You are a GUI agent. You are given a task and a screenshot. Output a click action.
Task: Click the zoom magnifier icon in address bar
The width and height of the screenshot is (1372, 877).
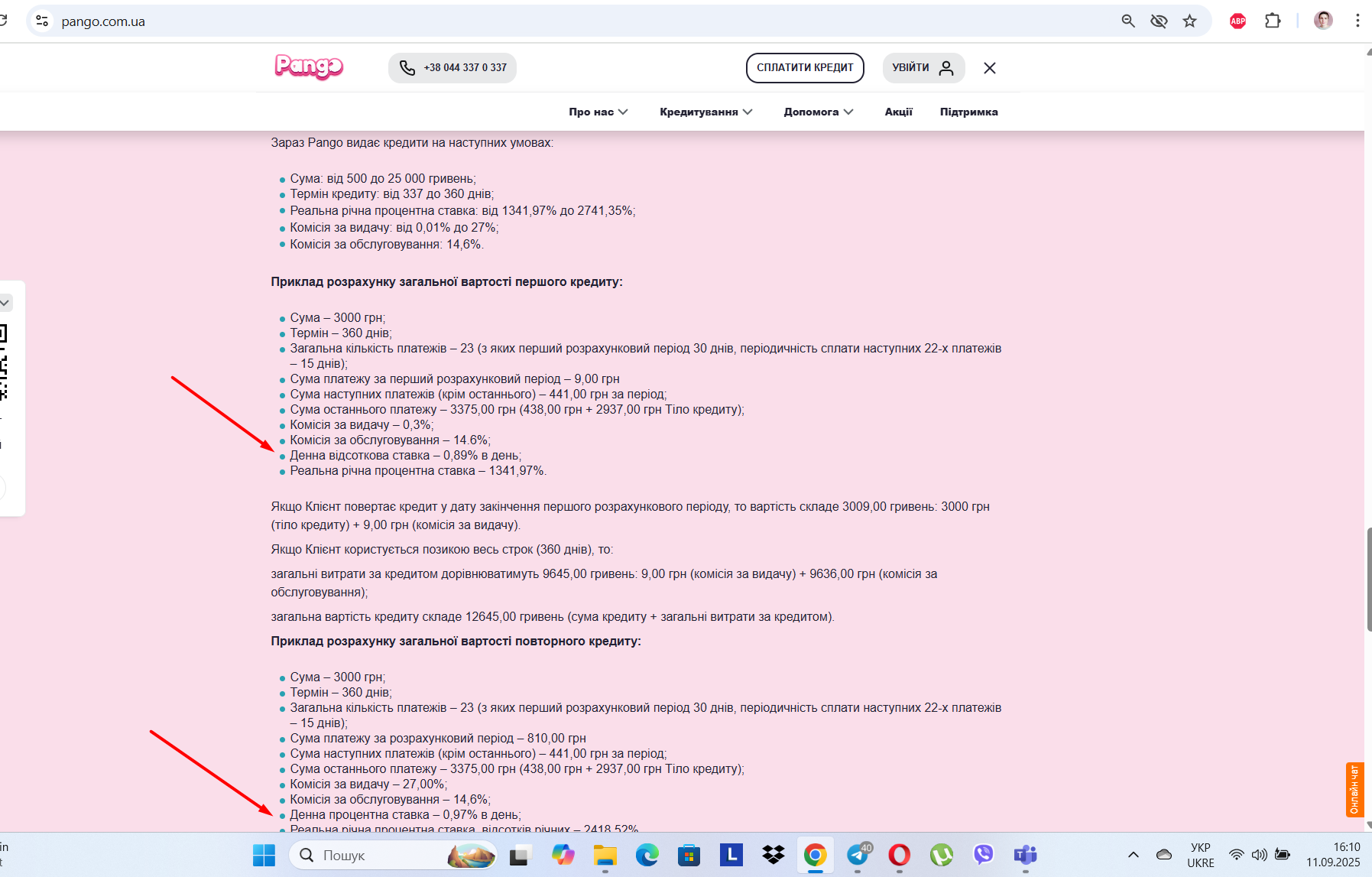(1128, 21)
